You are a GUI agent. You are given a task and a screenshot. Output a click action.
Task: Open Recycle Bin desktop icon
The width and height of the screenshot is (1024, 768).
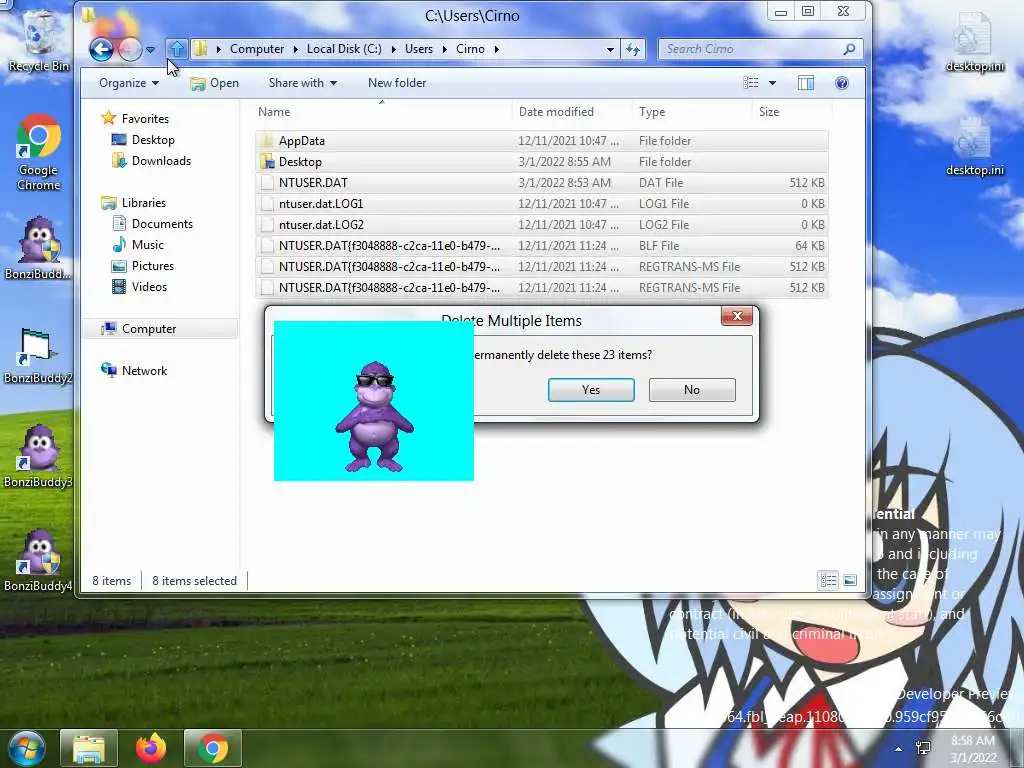[39, 40]
